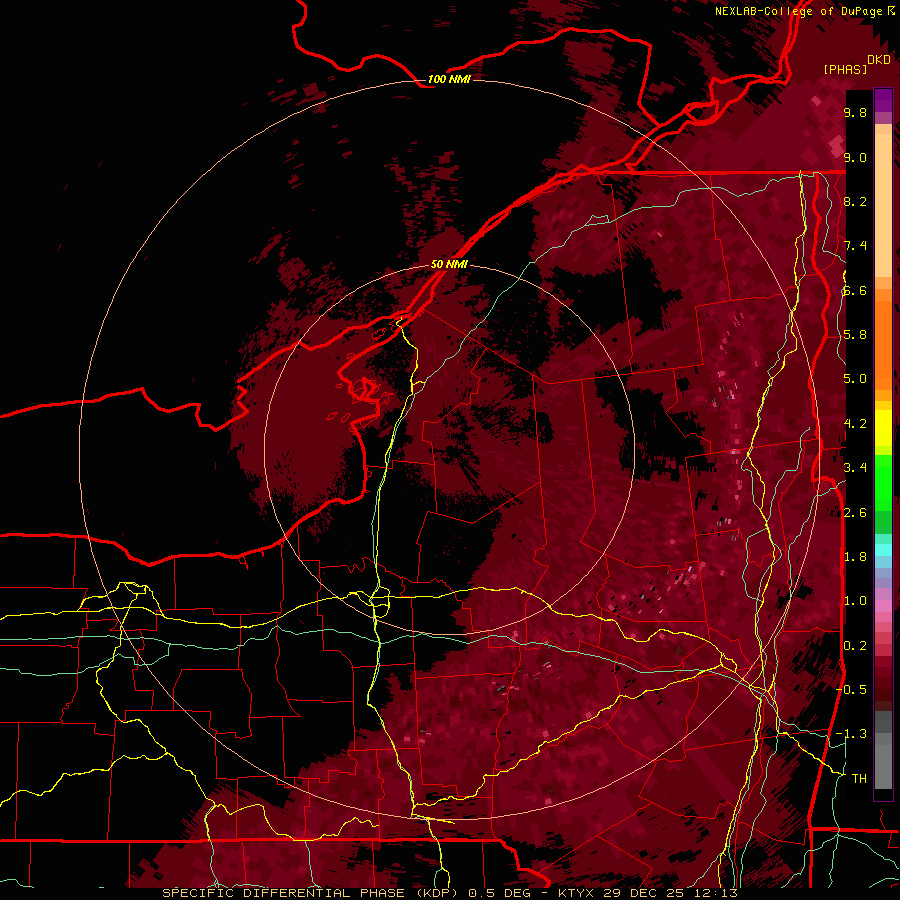
Task: Select the 0.2 scale value
Action: coord(855,645)
